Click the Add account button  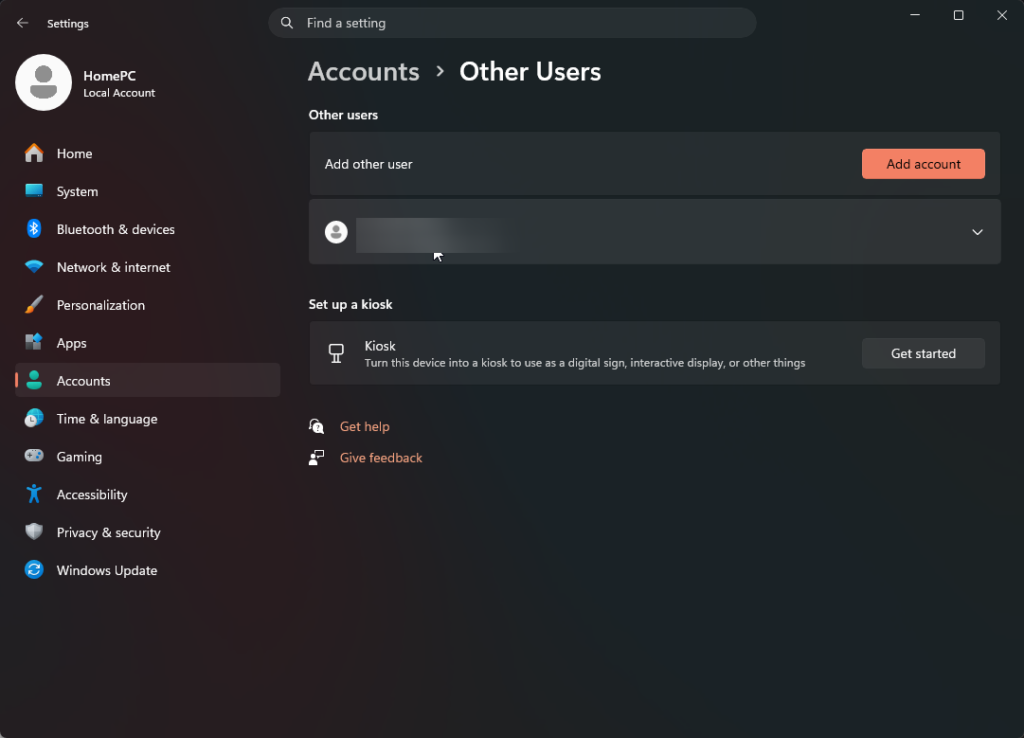pyautogui.click(x=923, y=164)
